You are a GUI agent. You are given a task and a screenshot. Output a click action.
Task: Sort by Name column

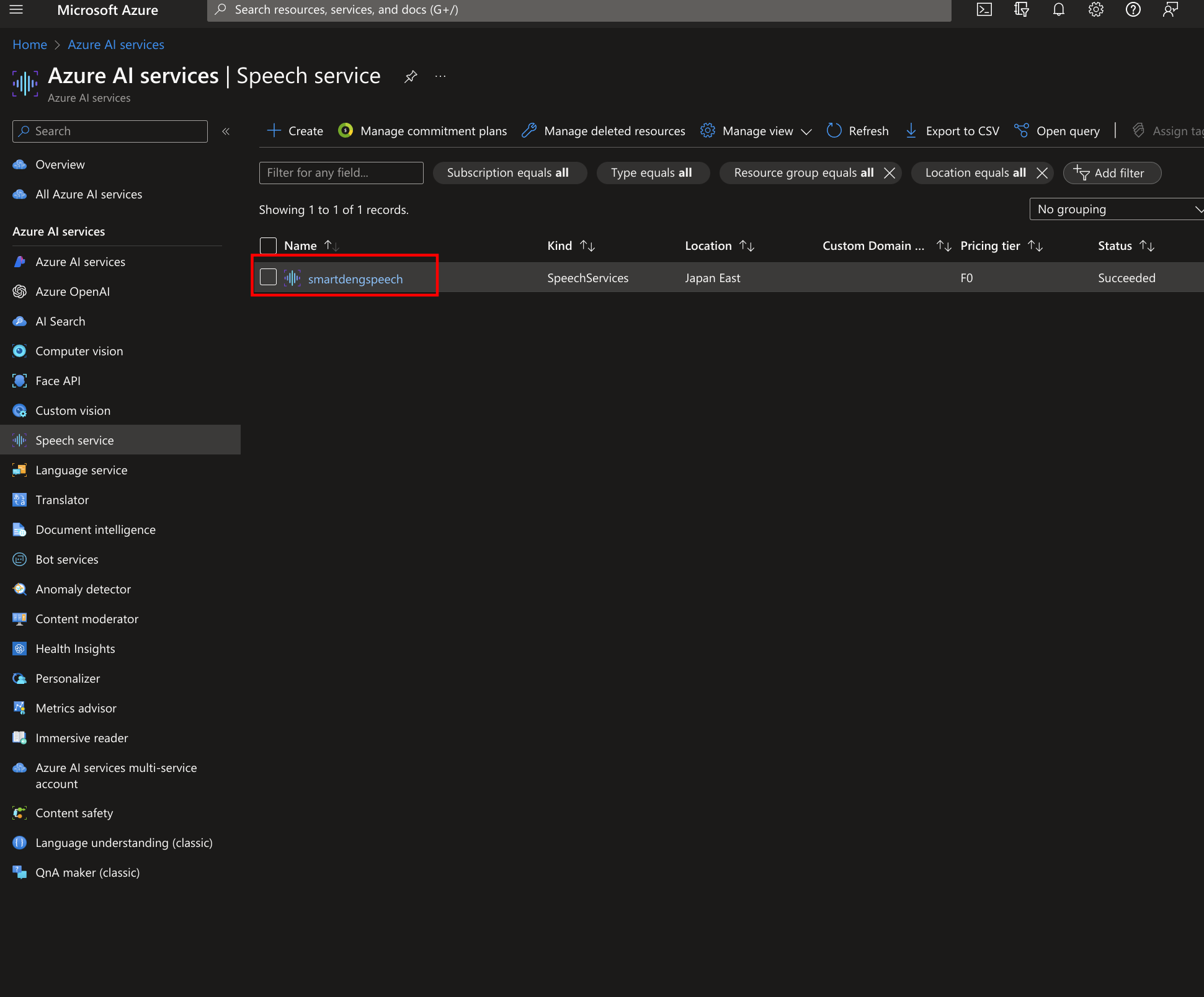[x=311, y=246]
